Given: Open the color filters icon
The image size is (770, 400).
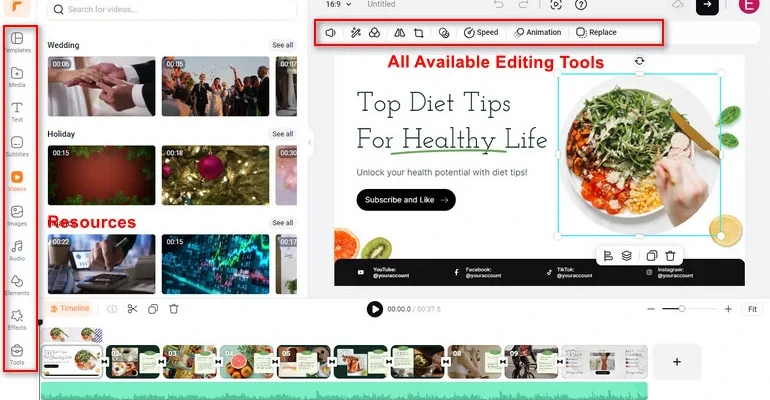Looking at the screenshot, I should coord(375,32).
